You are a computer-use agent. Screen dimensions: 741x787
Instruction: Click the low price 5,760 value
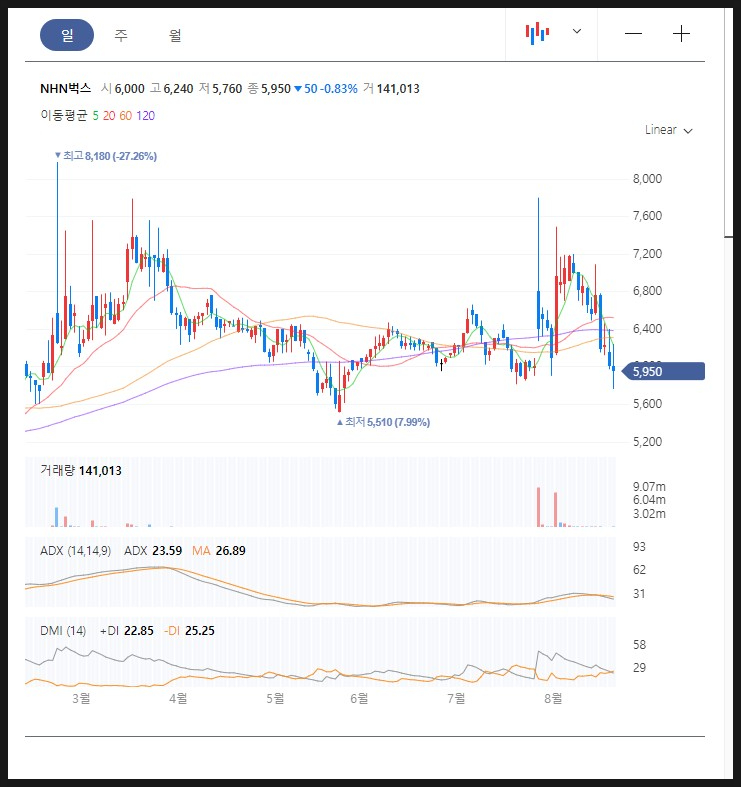tap(227, 89)
